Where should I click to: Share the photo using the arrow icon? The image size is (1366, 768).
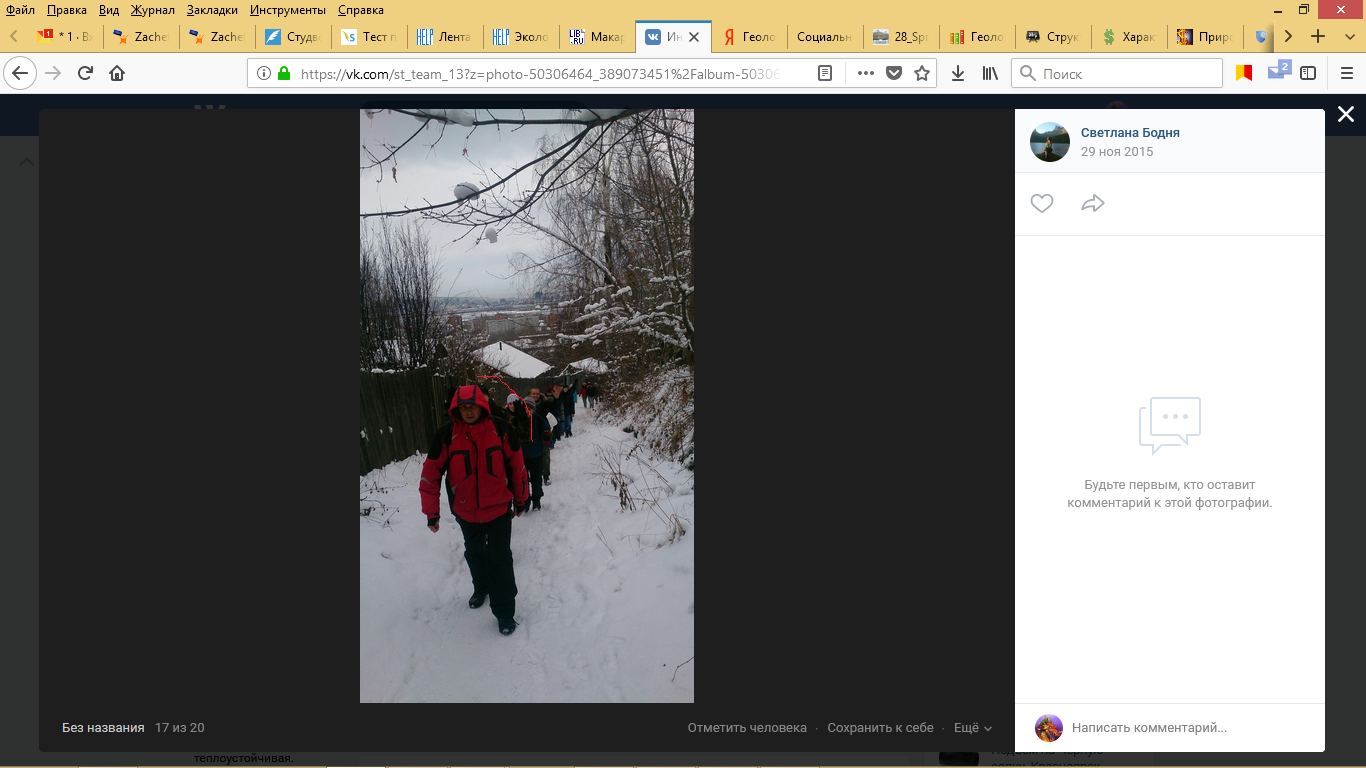click(x=1092, y=204)
